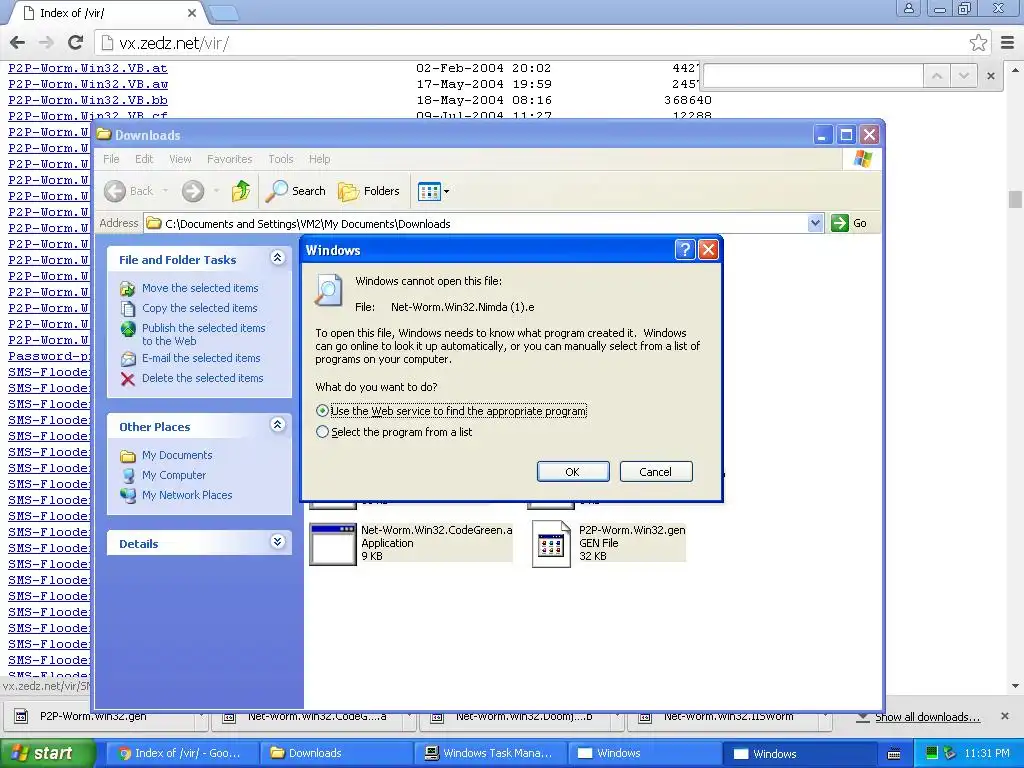Click the Chrome vertical scrollbar thumb

coord(1015,199)
